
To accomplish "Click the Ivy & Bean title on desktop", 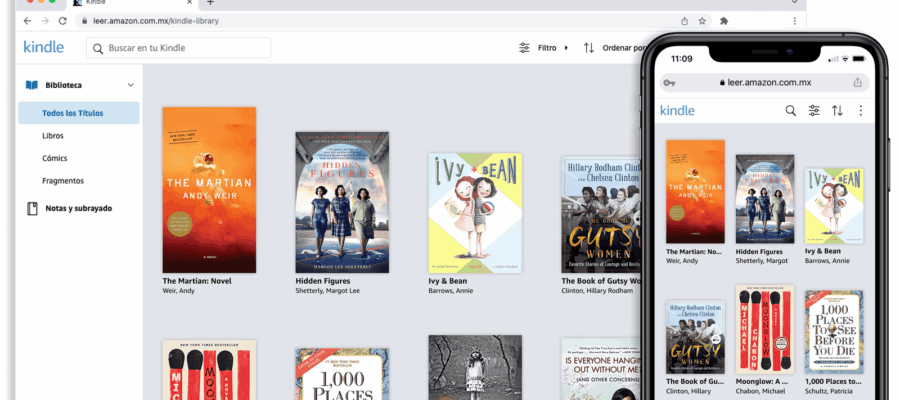I will pos(448,281).
